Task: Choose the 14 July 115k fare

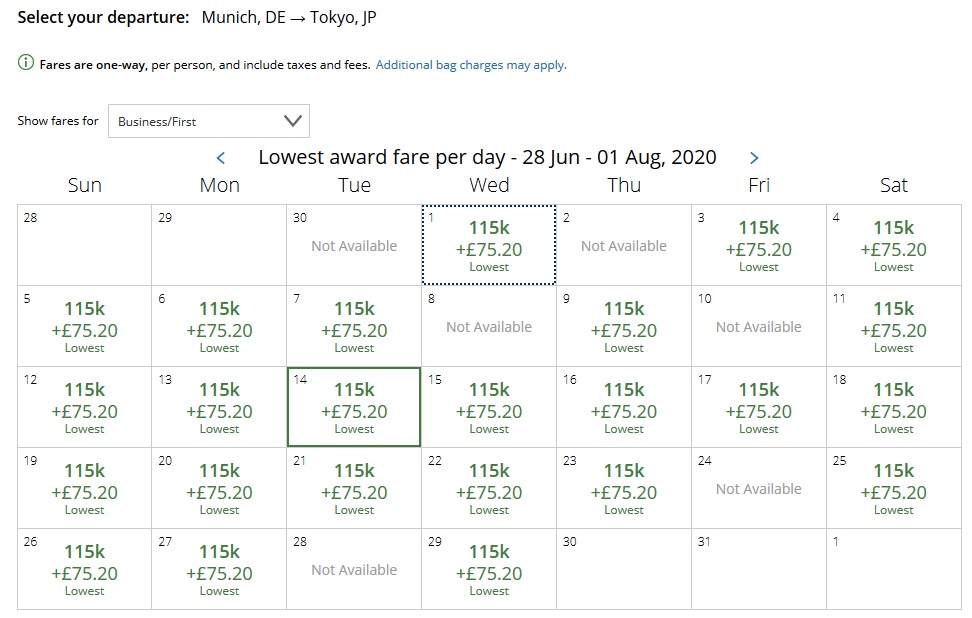Action: (x=354, y=407)
